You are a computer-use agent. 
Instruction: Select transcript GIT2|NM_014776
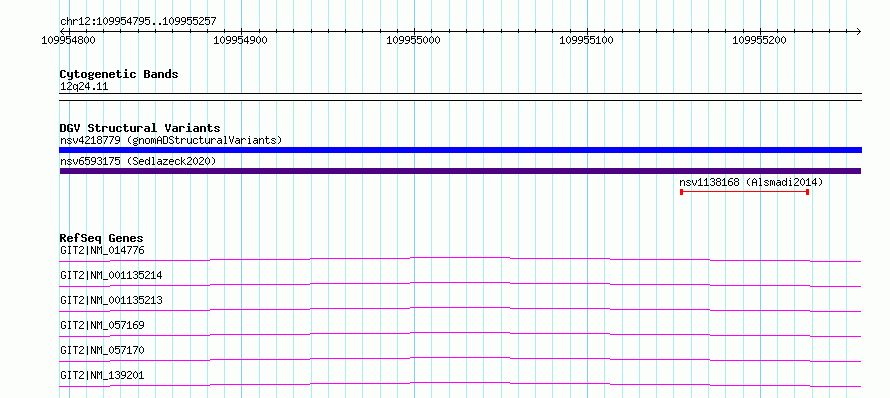pos(102,250)
